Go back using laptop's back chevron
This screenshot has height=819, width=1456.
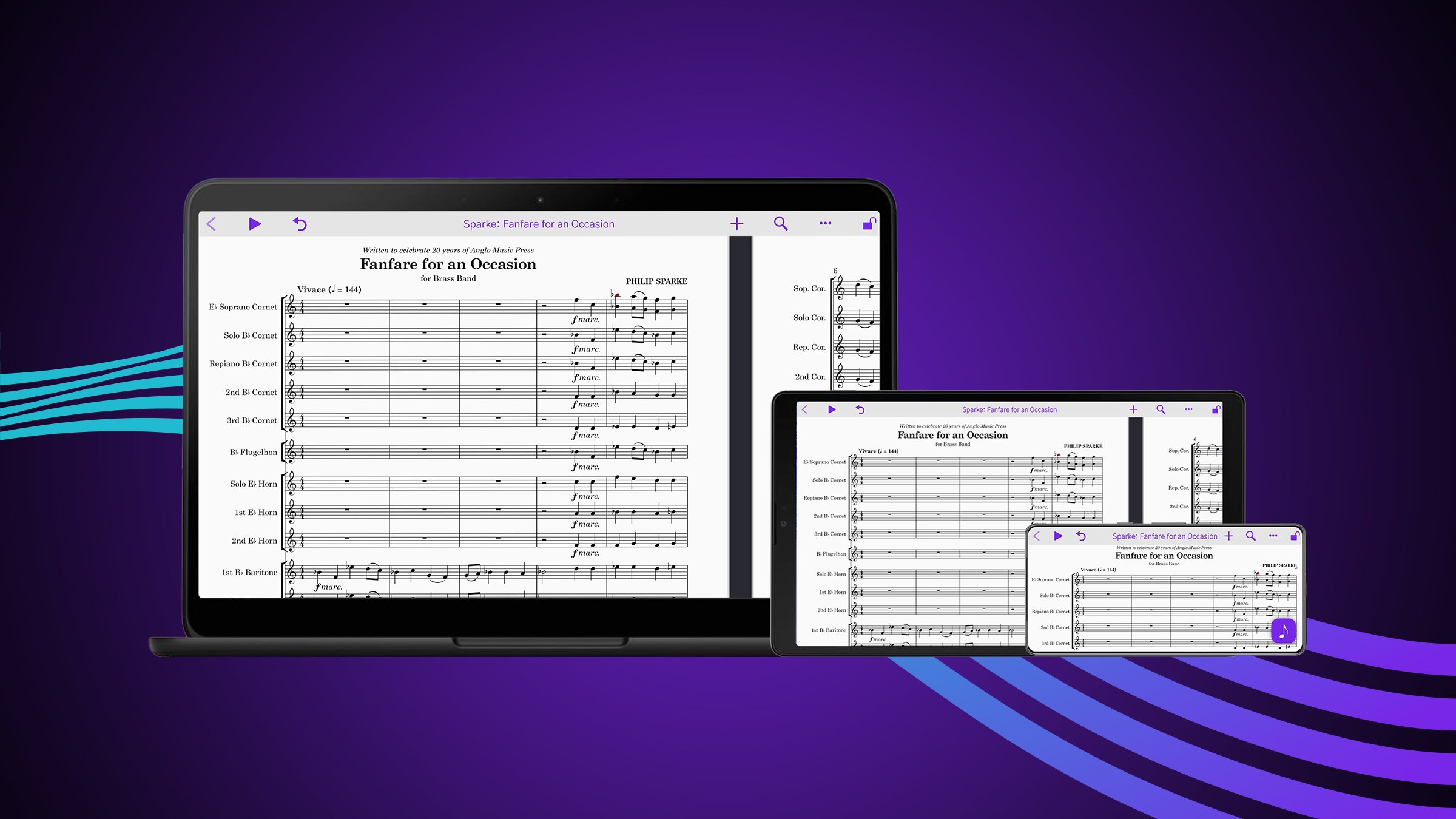point(211,224)
